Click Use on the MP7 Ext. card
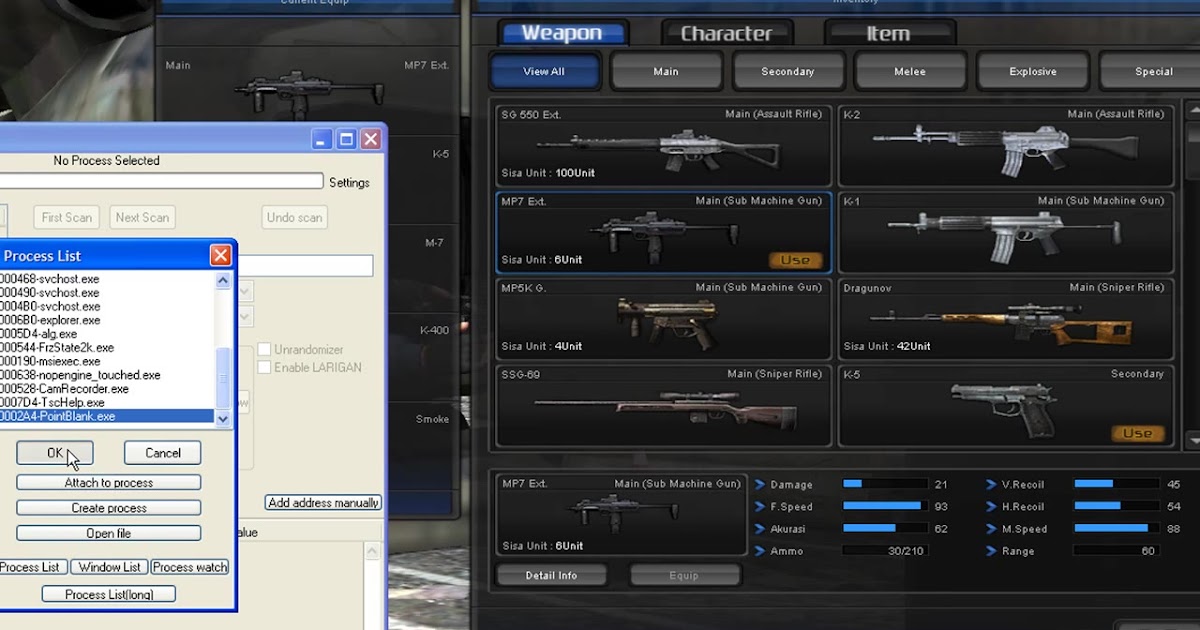 (796, 260)
